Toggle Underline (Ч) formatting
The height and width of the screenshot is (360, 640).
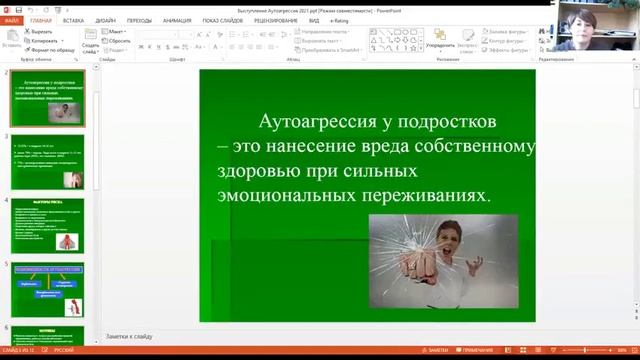pyautogui.click(x=159, y=47)
